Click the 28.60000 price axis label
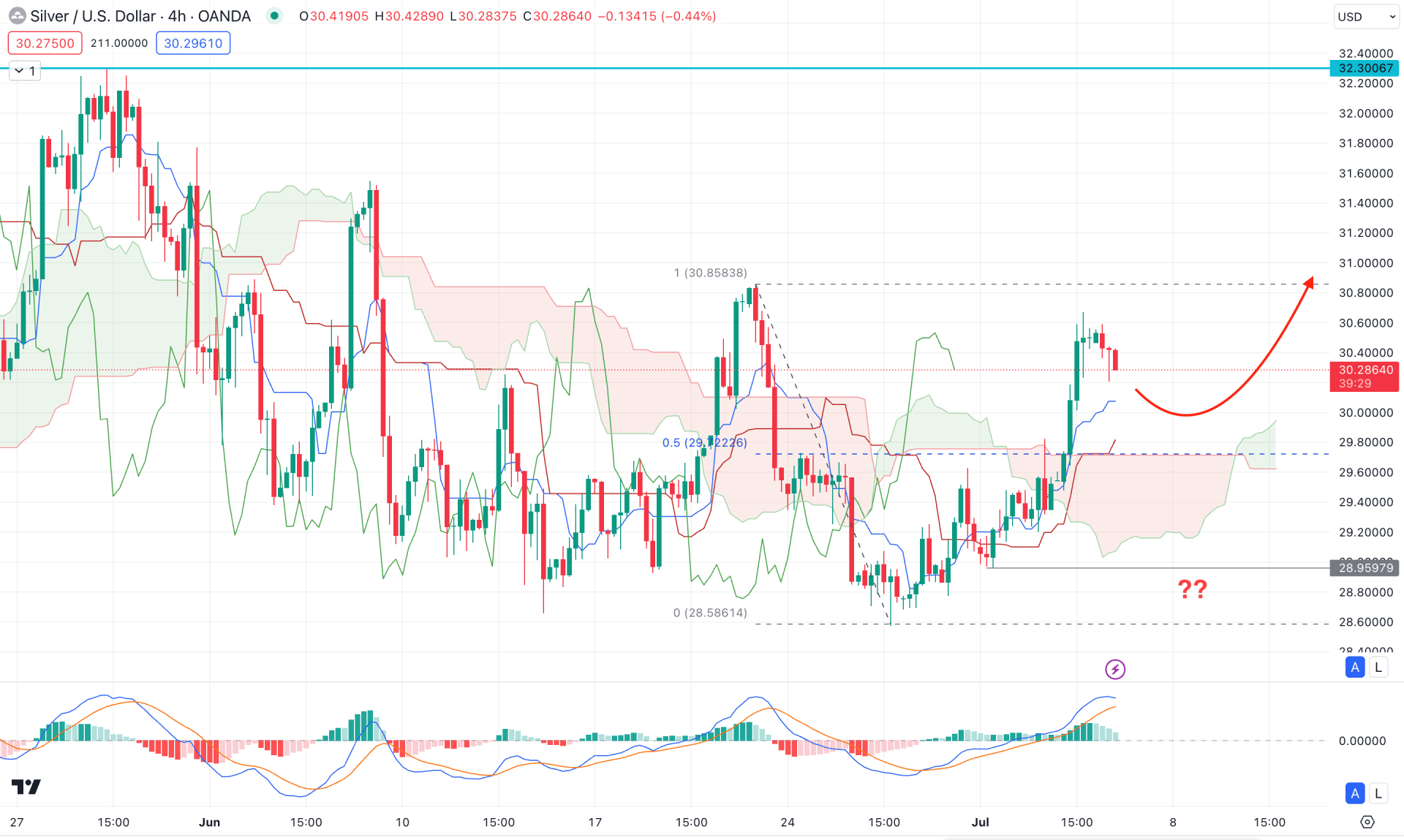Screen dimensions: 1404x840 pos(1365,622)
